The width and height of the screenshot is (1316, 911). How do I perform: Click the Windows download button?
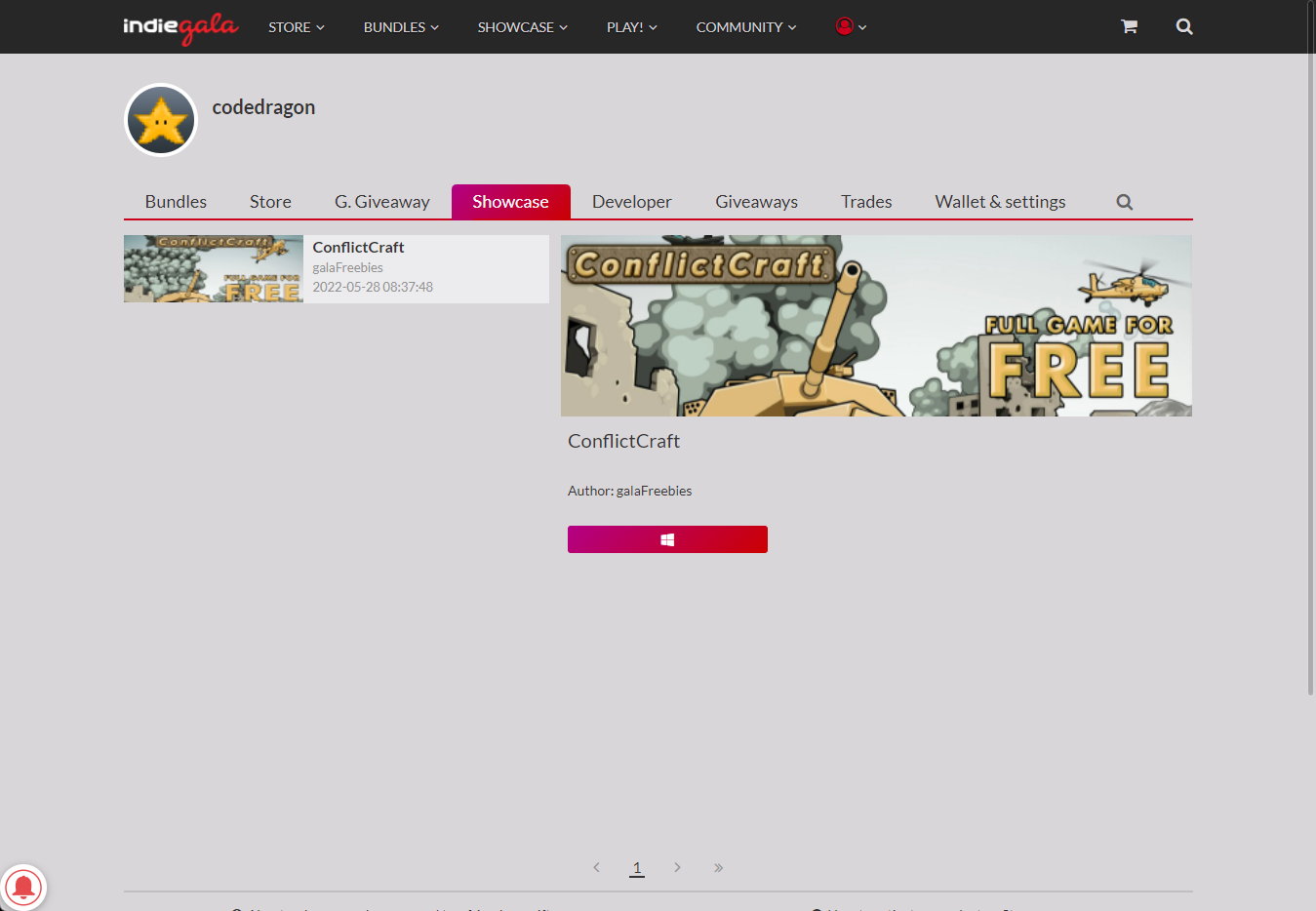pyautogui.click(x=667, y=539)
